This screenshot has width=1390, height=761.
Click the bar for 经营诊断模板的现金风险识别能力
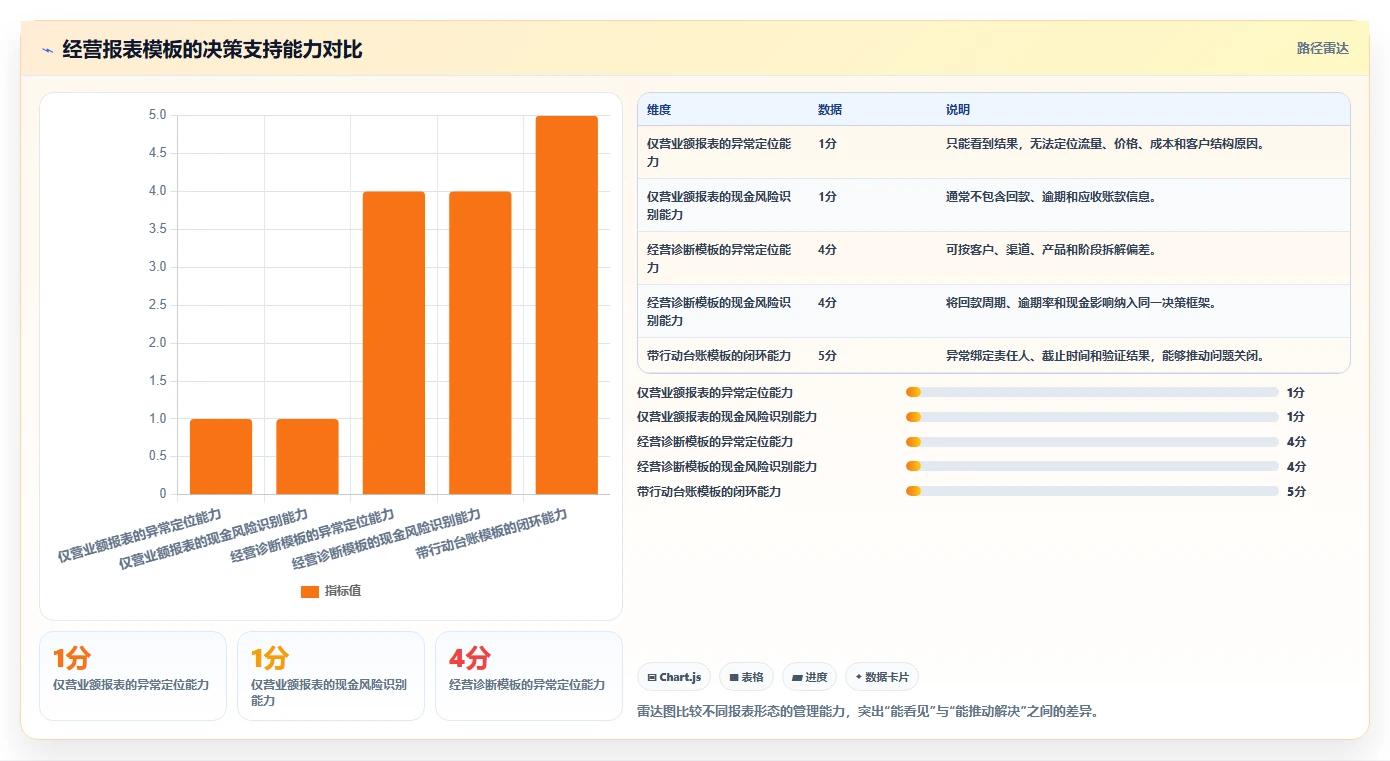click(x=480, y=342)
